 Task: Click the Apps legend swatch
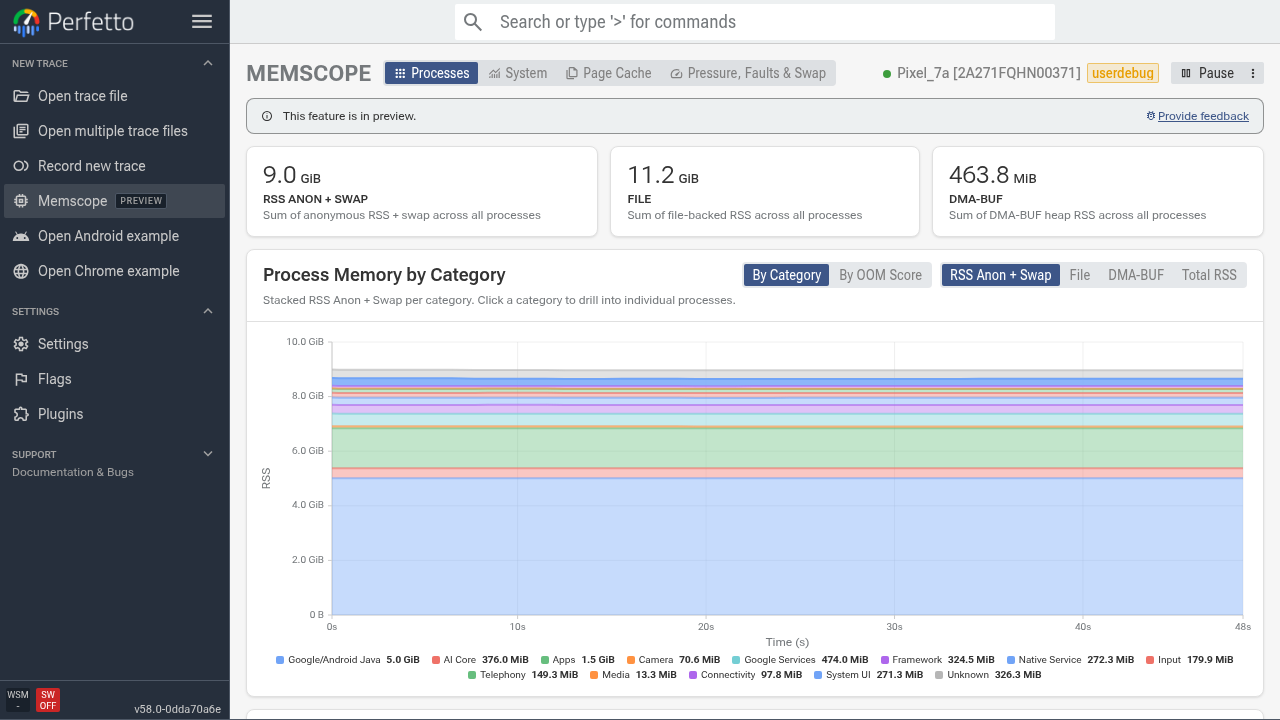click(x=545, y=660)
